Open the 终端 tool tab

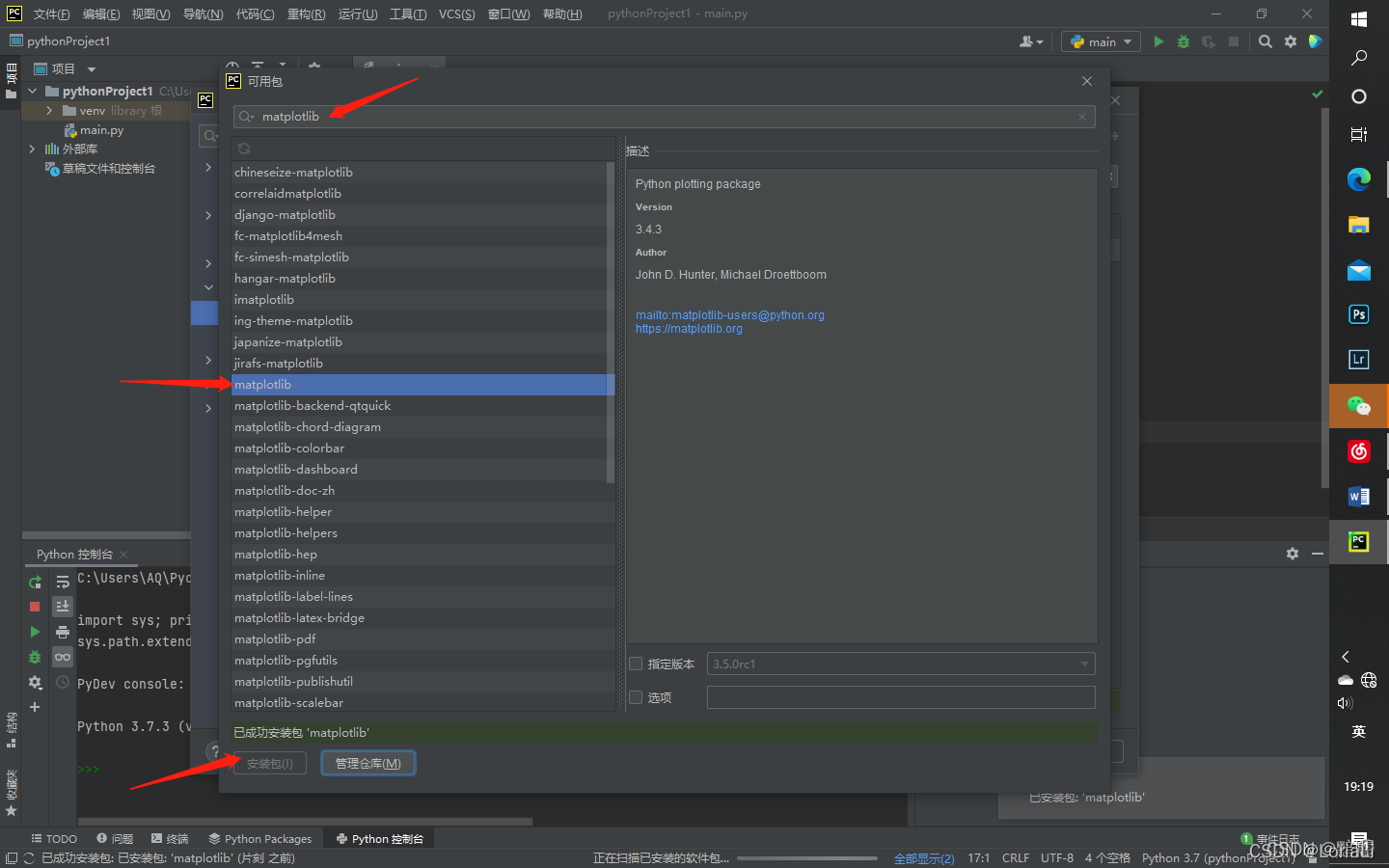170,839
